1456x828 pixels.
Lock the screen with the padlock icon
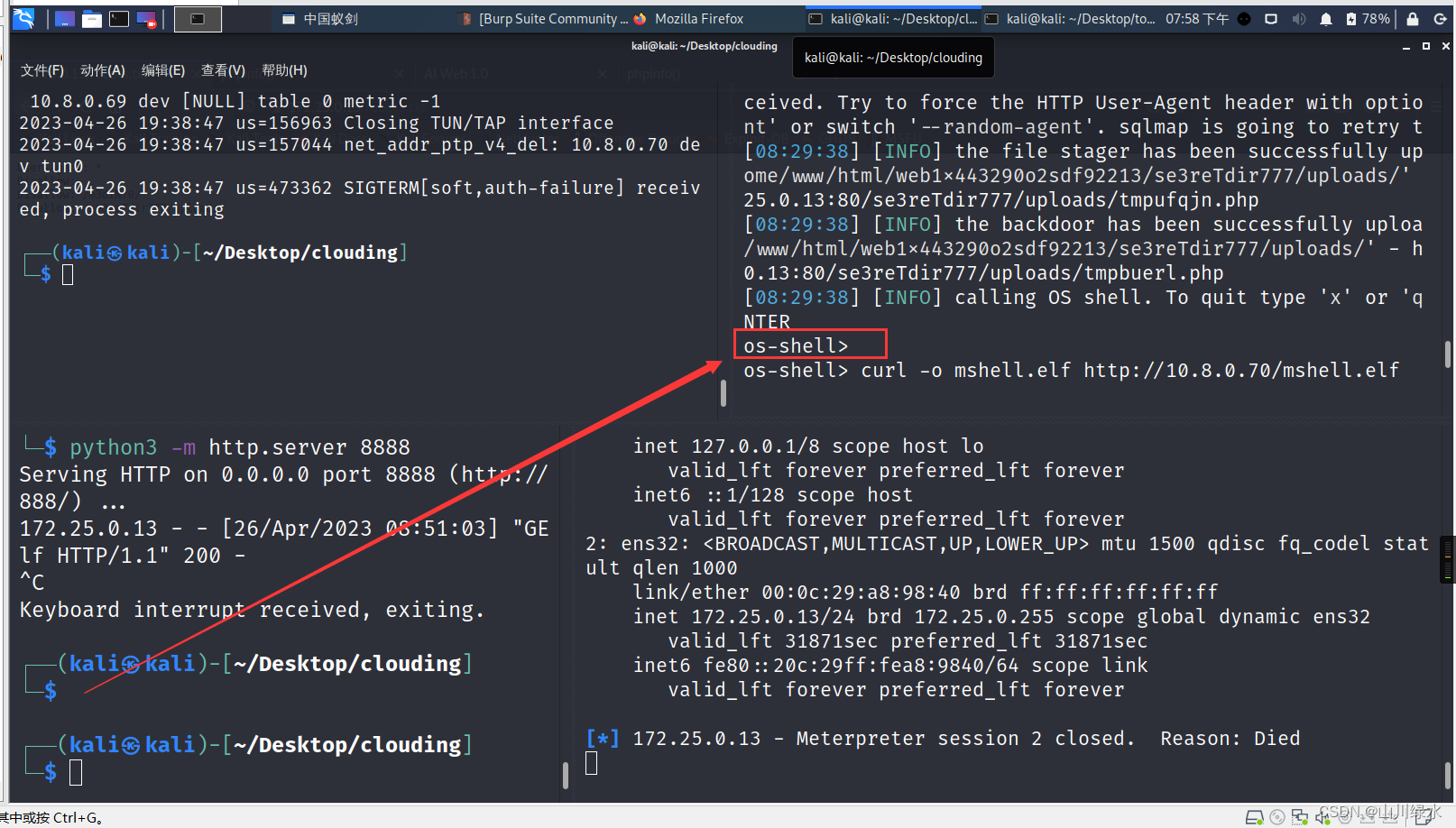[1413, 19]
